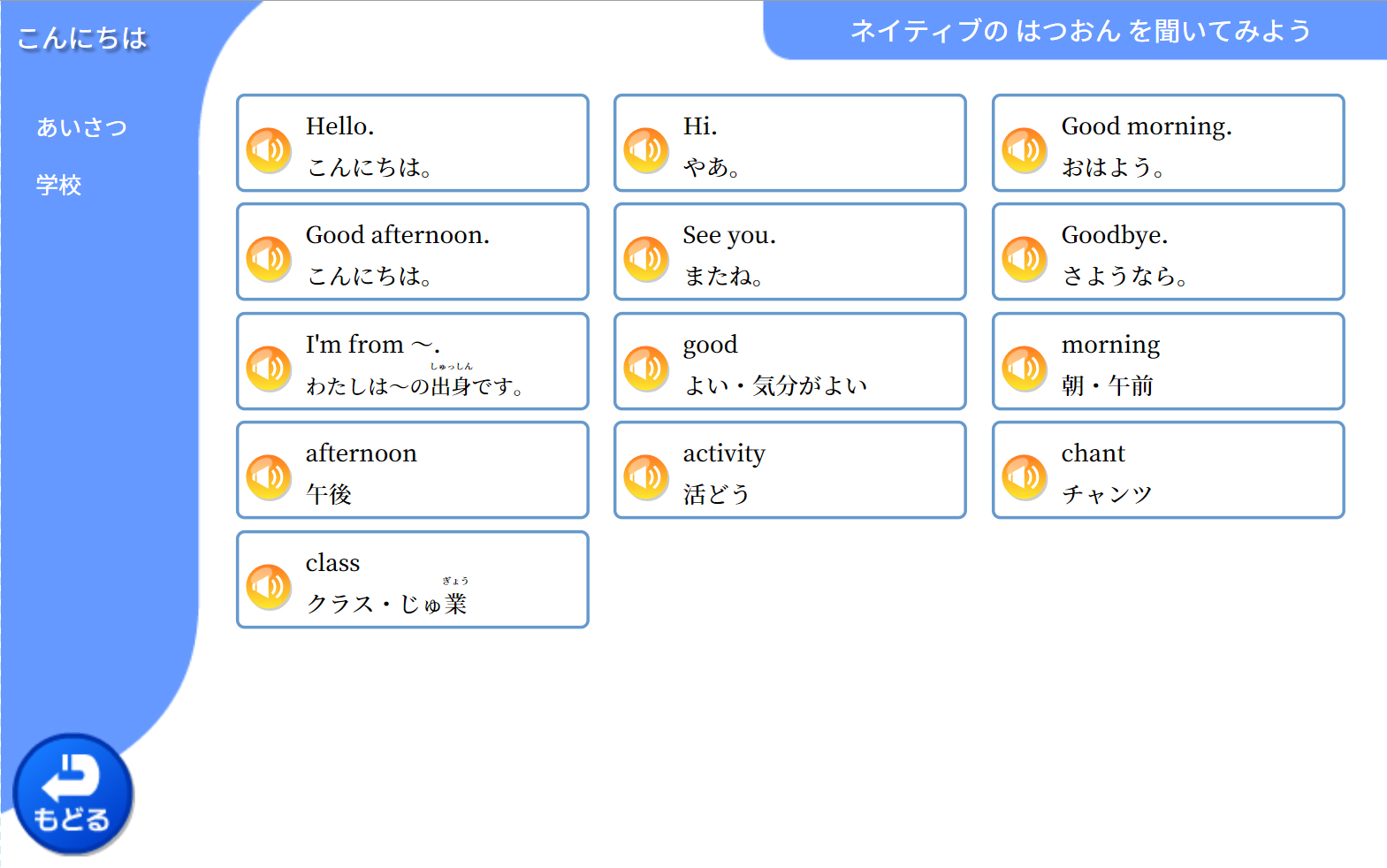Select the 学校 sidebar item
Image resolution: width=1387 pixels, height=868 pixels.
[x=59, y=185]
